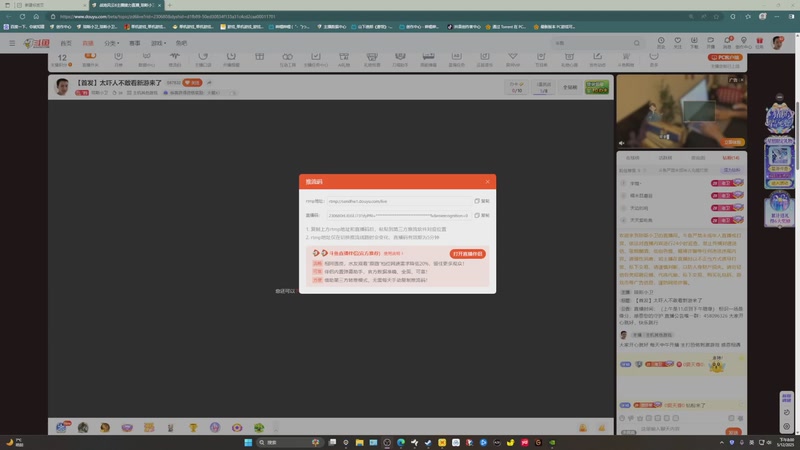The height and width of the screenshot is (450, 800).
Task: Expand the 游戏 dropdown in the header
Action: pos(159,43)
